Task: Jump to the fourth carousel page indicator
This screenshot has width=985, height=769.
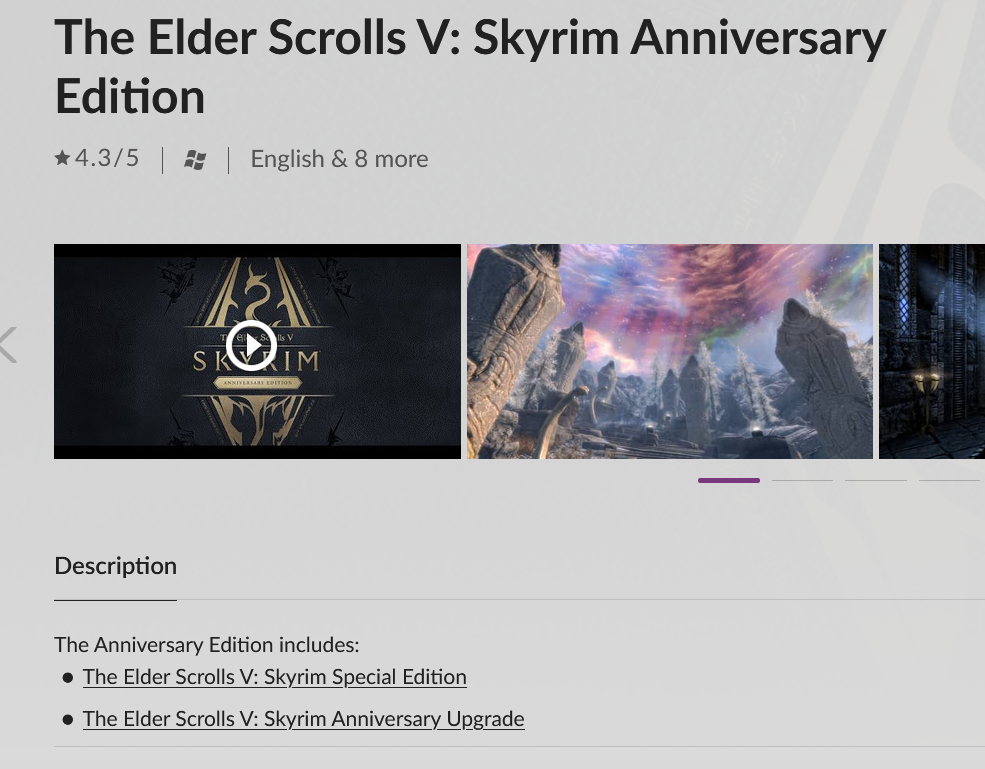Action: [949, 480]
